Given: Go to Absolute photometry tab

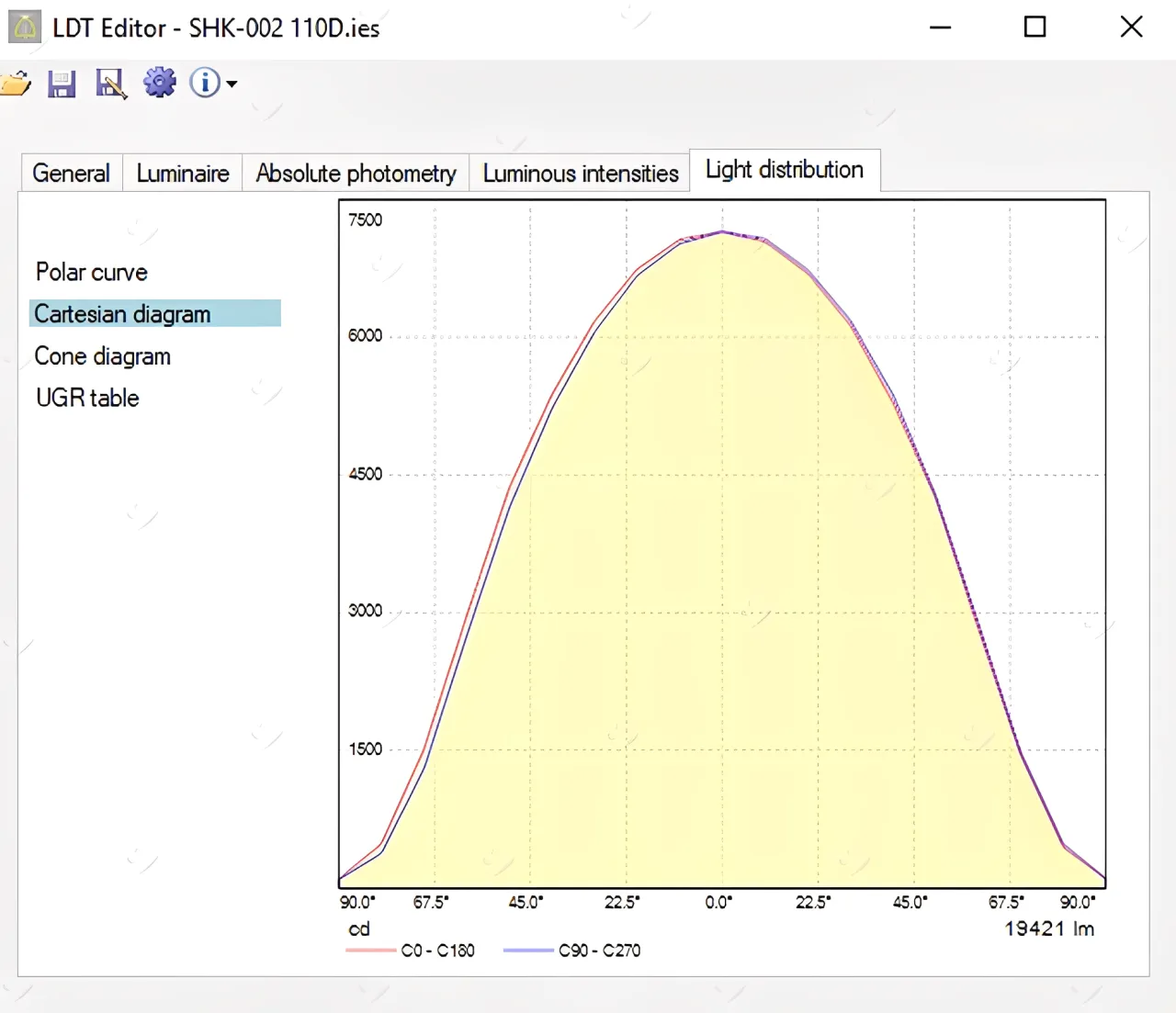Looking at the screenshot, I should pos(356,173).
